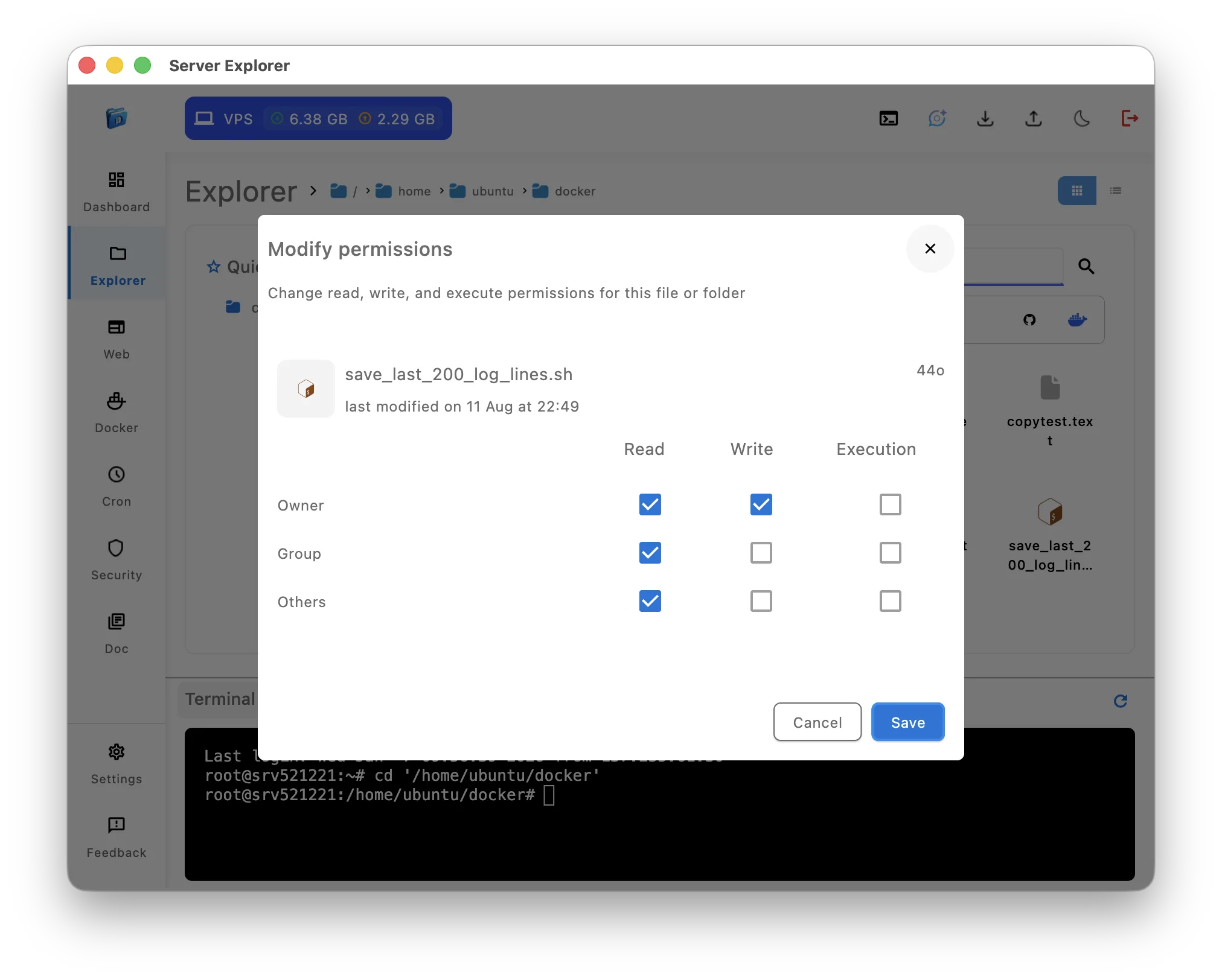Open the Docker section in the sidebar

click(x=116, y=412)
